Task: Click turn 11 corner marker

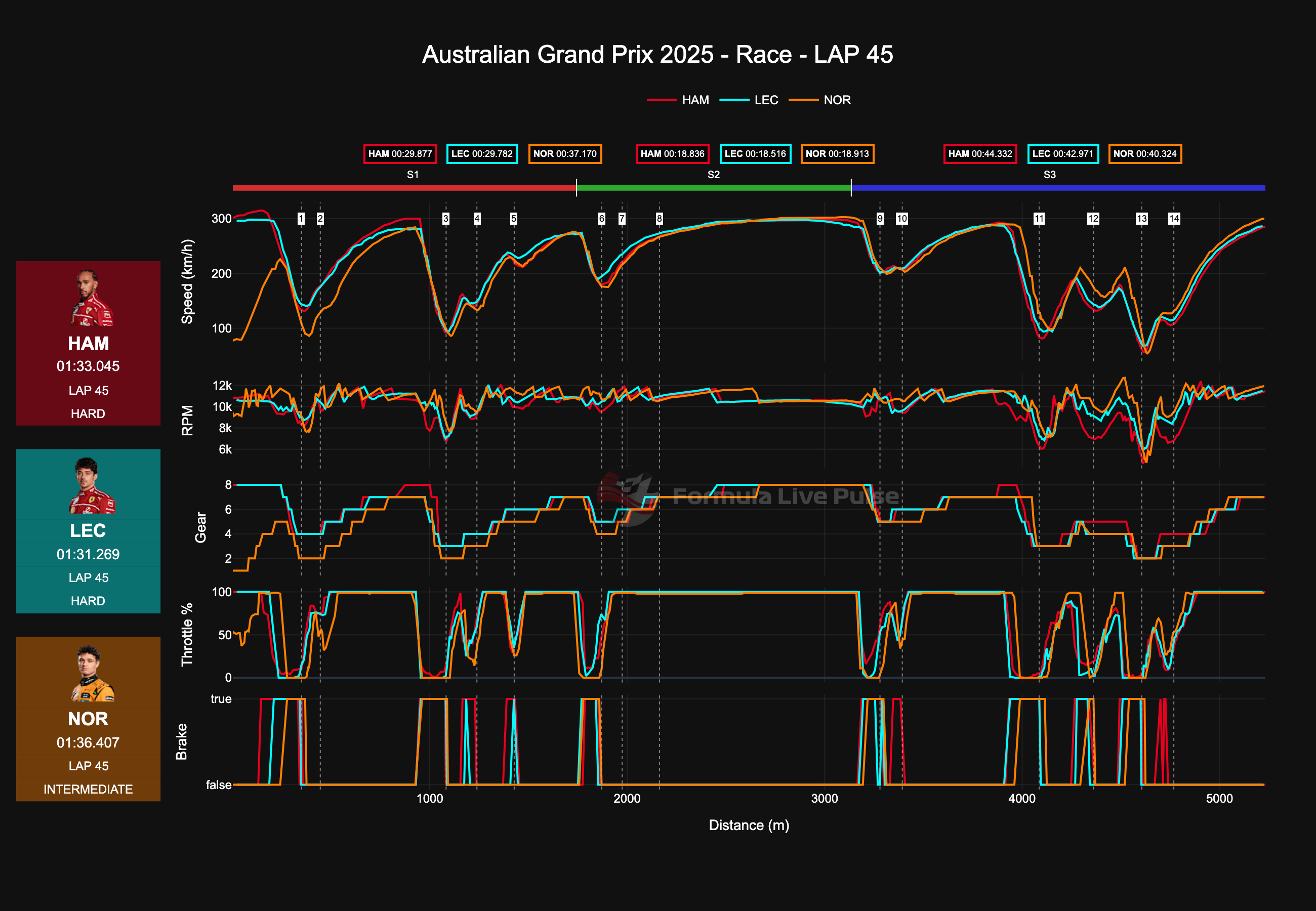Action: click(1039, 219)
